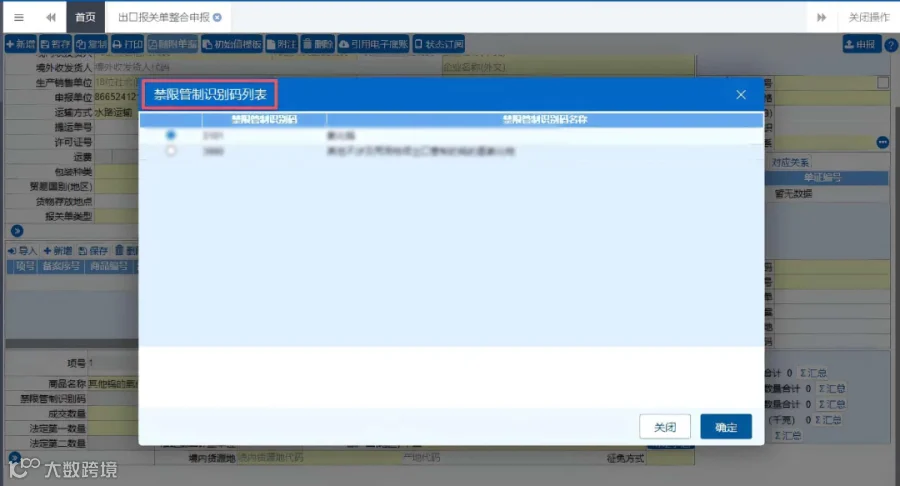Click the tabs forward double-arrow icon
The image size is (900, 486).
821,17
